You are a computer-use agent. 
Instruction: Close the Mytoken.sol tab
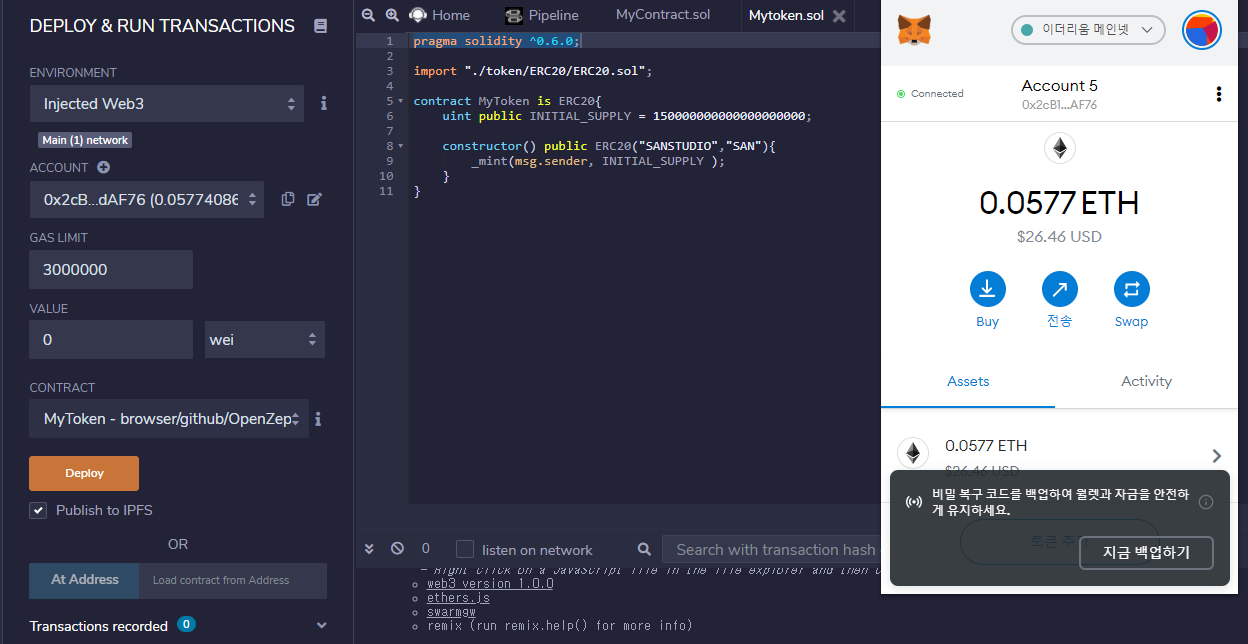click(839, 16)
